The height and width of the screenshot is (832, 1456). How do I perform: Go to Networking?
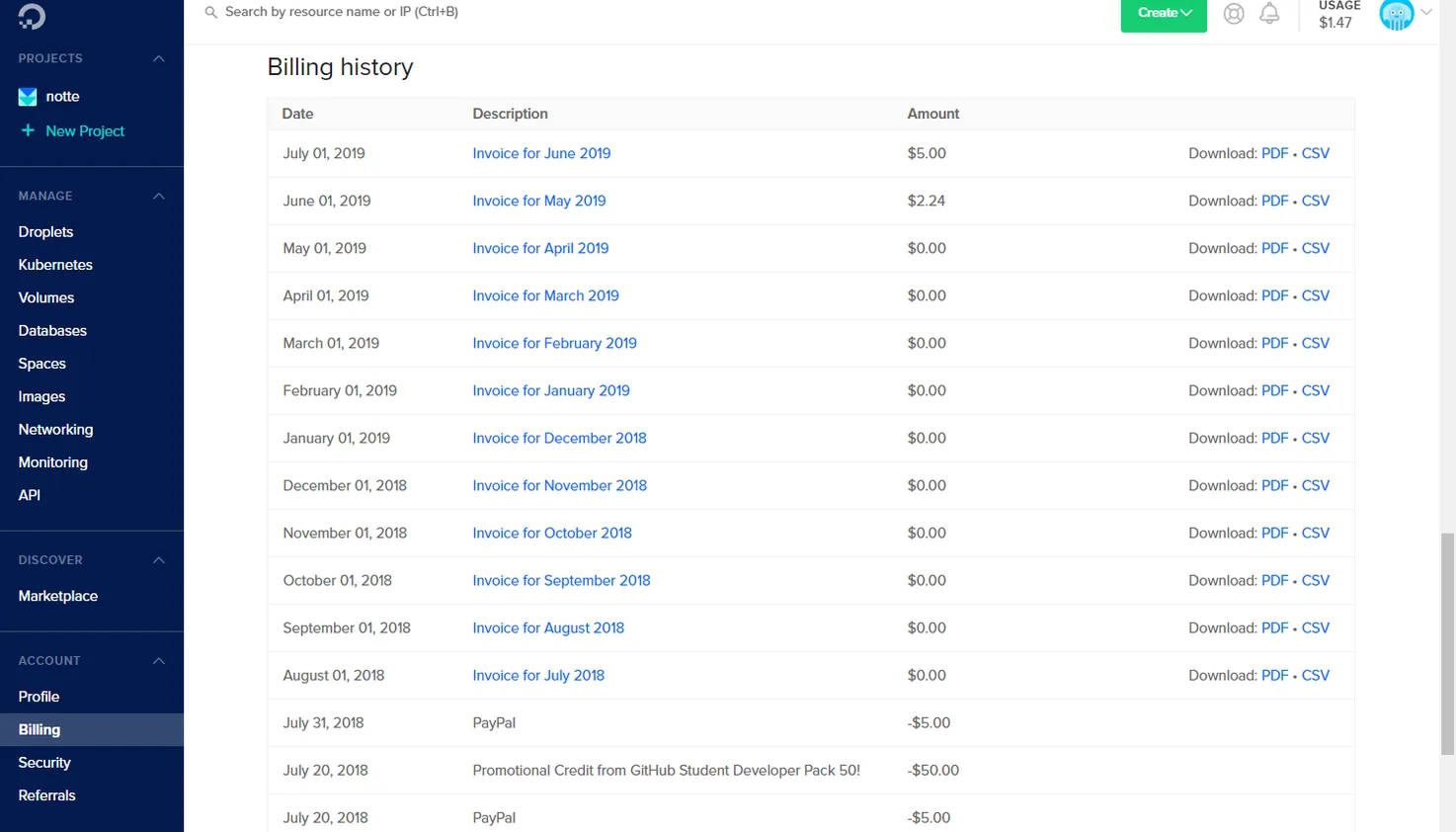(55, 430)
